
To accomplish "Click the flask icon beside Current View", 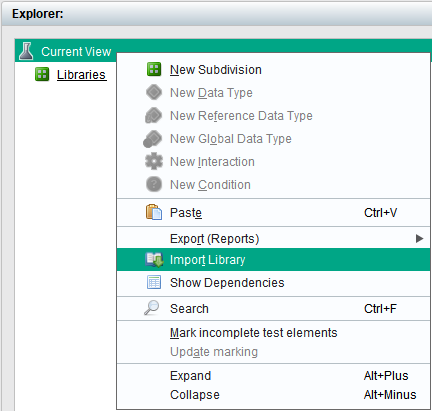I will (x=26, y=51).
